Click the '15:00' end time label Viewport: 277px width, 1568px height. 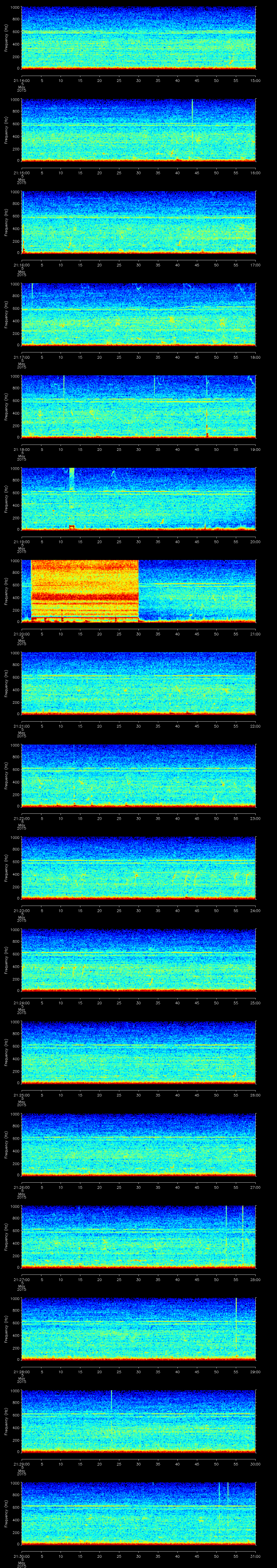255,80
